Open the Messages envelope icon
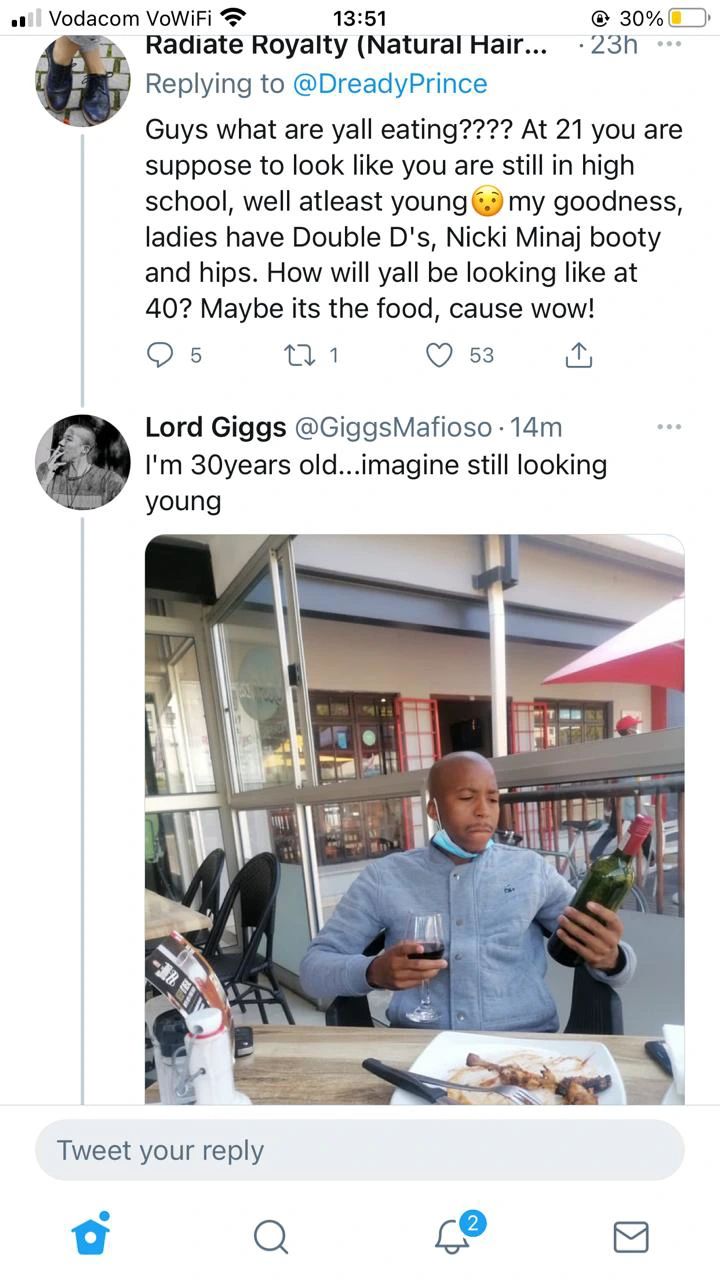 [x=630, y=1237]
